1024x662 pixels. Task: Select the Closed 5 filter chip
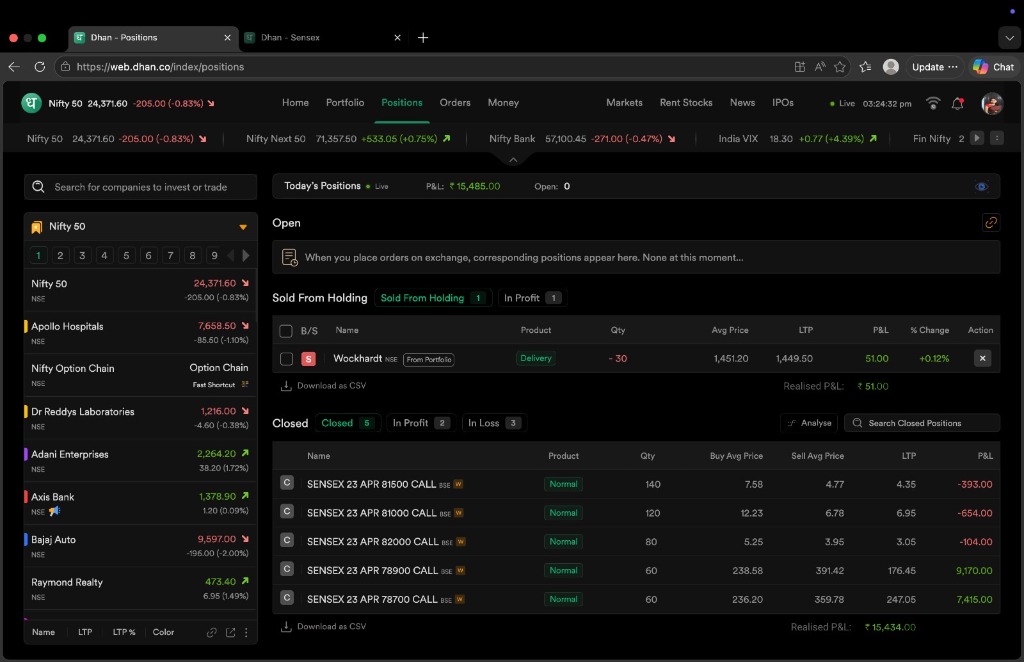[347, 423]
